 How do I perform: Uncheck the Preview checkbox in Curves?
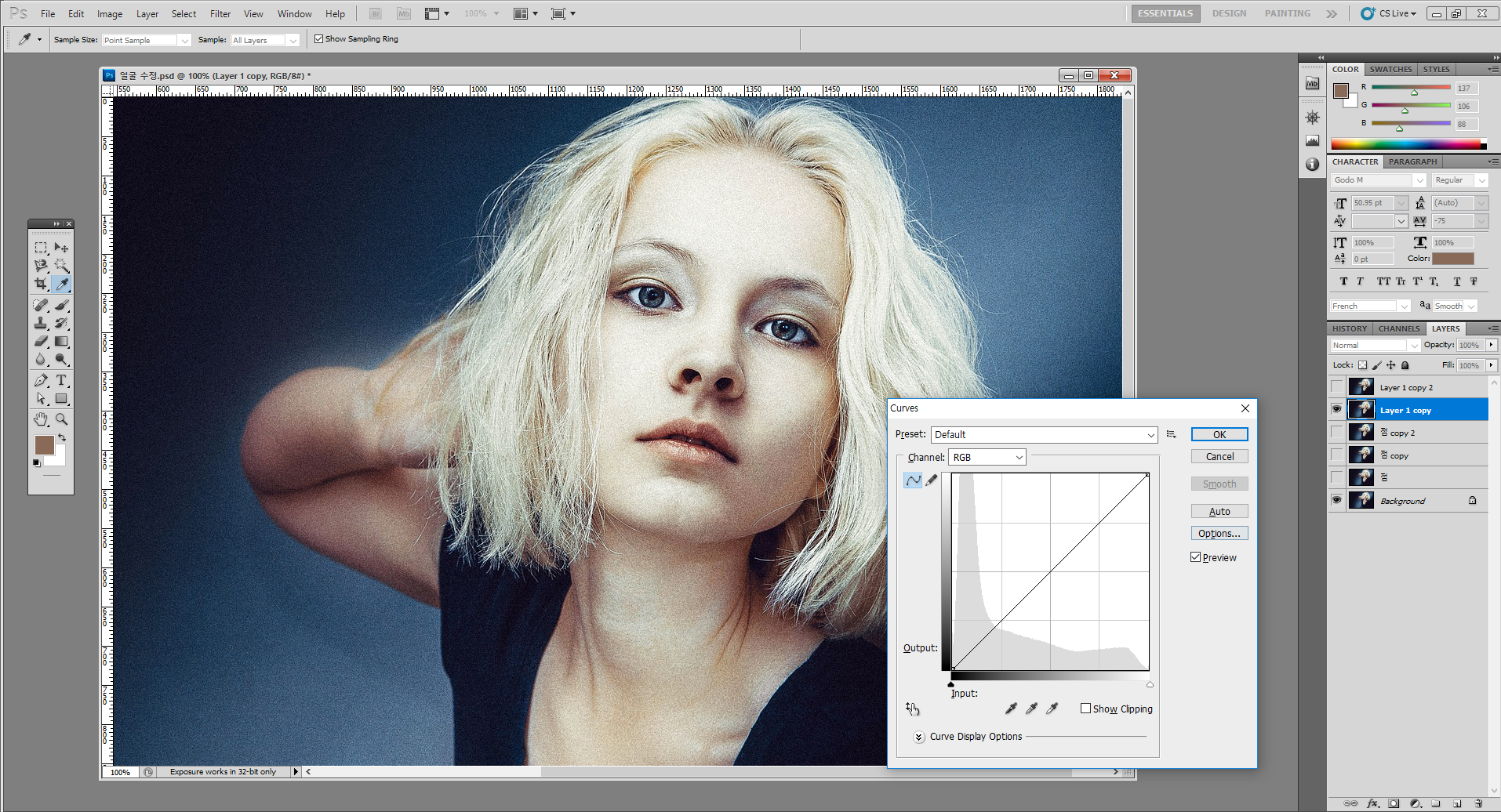pyautogui.click(x=1196, y=557)
